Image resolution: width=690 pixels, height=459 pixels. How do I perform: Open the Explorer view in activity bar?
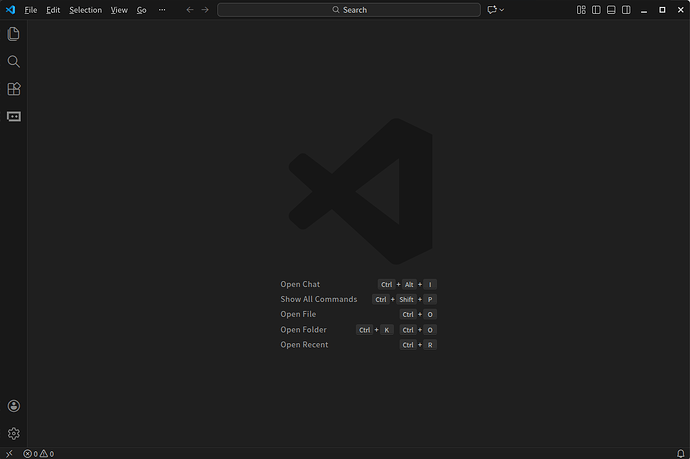[14, 34]
